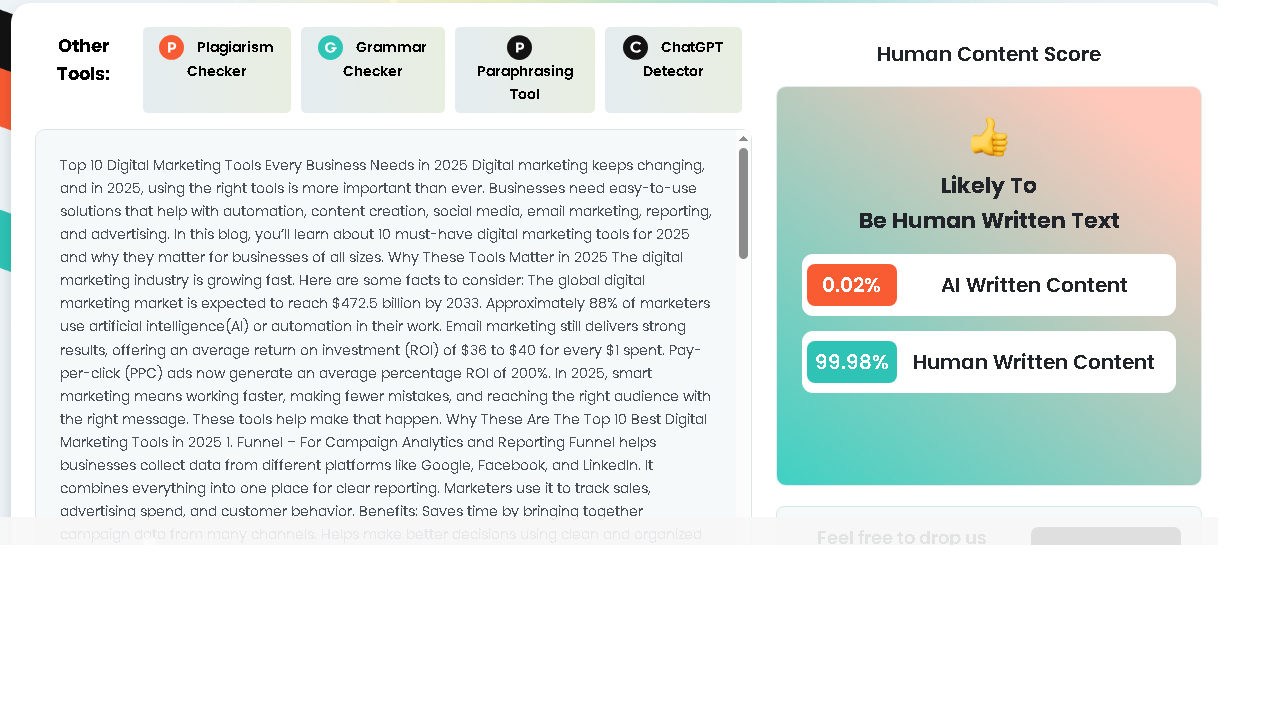Screen dimensions: 1280x720
Task: Click the black Paraphrasing Tool P icon
Action: [x=519, y=47]
